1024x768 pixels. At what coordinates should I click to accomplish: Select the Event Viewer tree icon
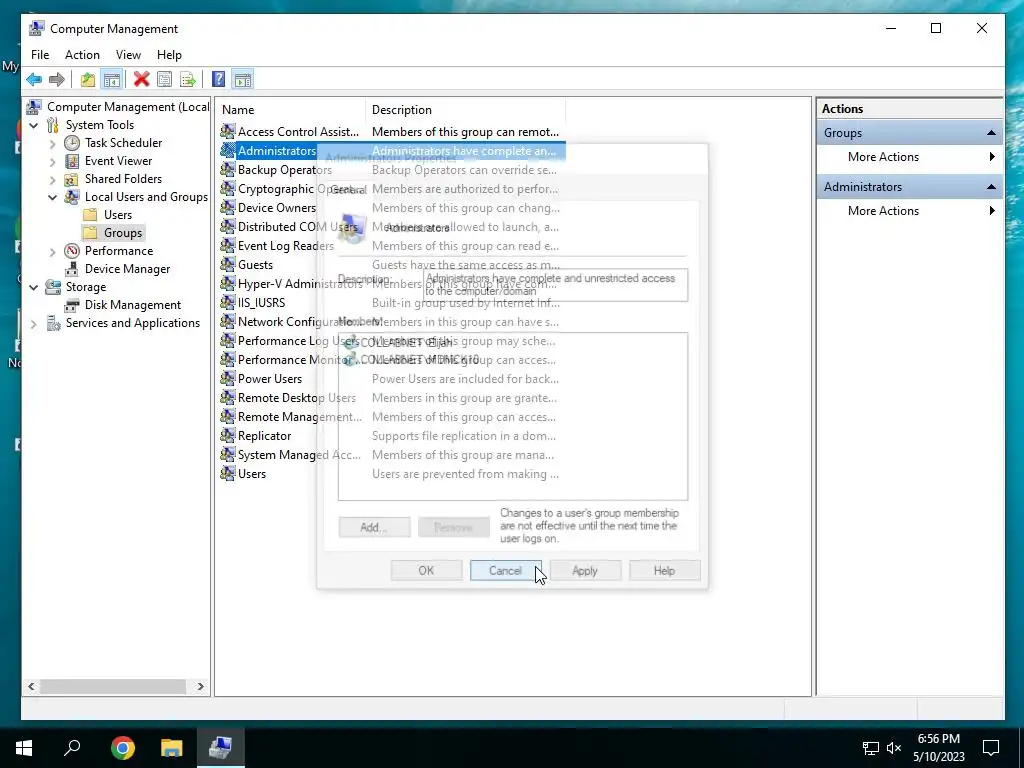click(x=72, y=161)
